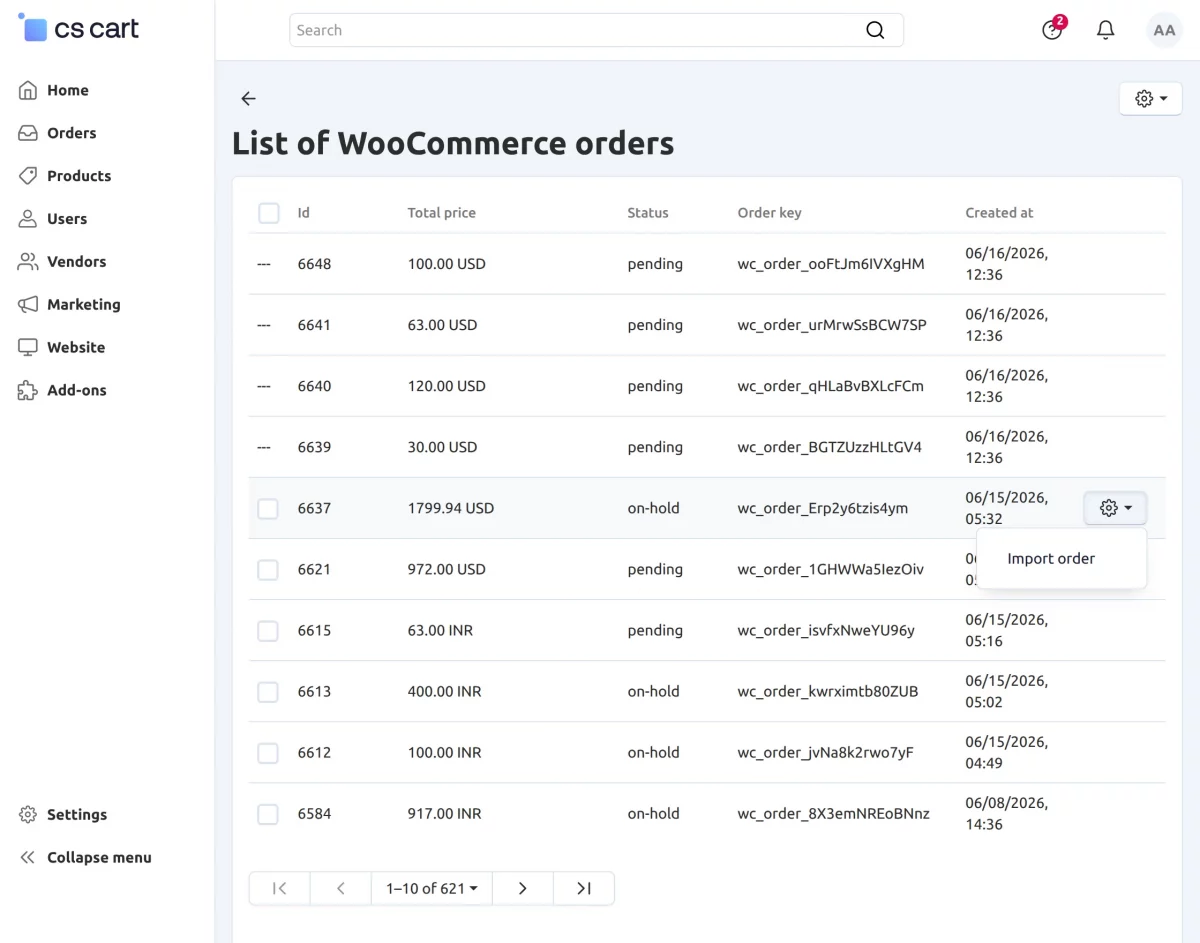Toggle the select-all checkbox in table header
This screenshot has width=1200, height=943.
pos(268,213)
